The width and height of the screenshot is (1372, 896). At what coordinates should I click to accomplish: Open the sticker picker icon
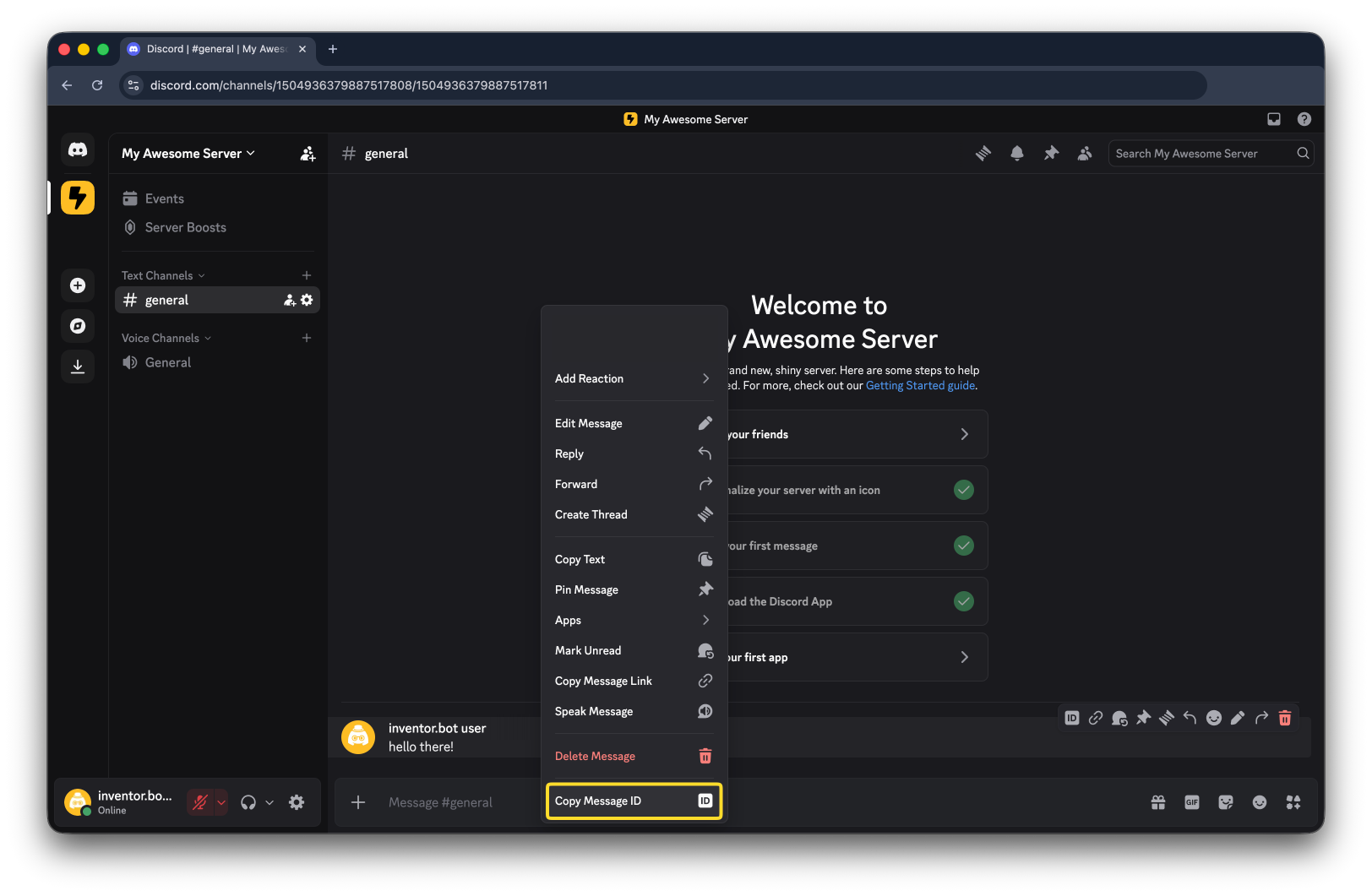tap(1226, 802)
